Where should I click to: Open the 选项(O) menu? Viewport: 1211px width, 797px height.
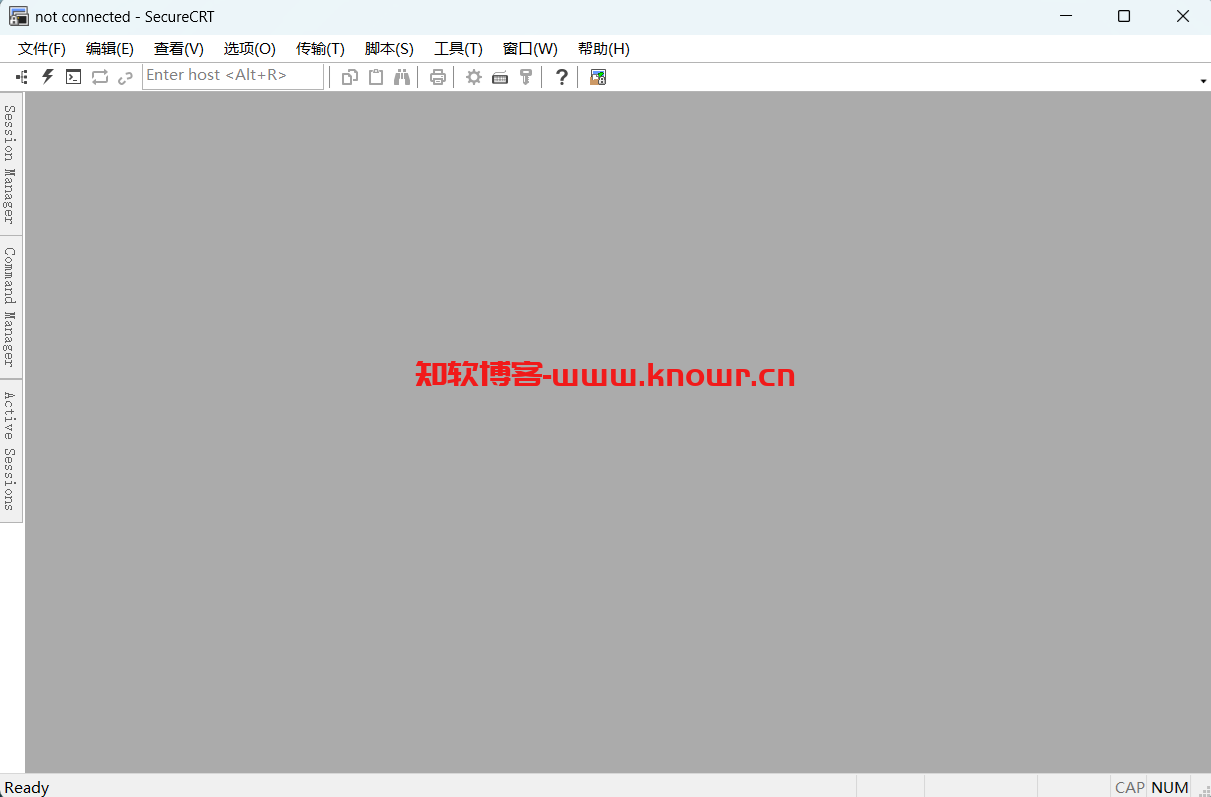pos(250,48)
